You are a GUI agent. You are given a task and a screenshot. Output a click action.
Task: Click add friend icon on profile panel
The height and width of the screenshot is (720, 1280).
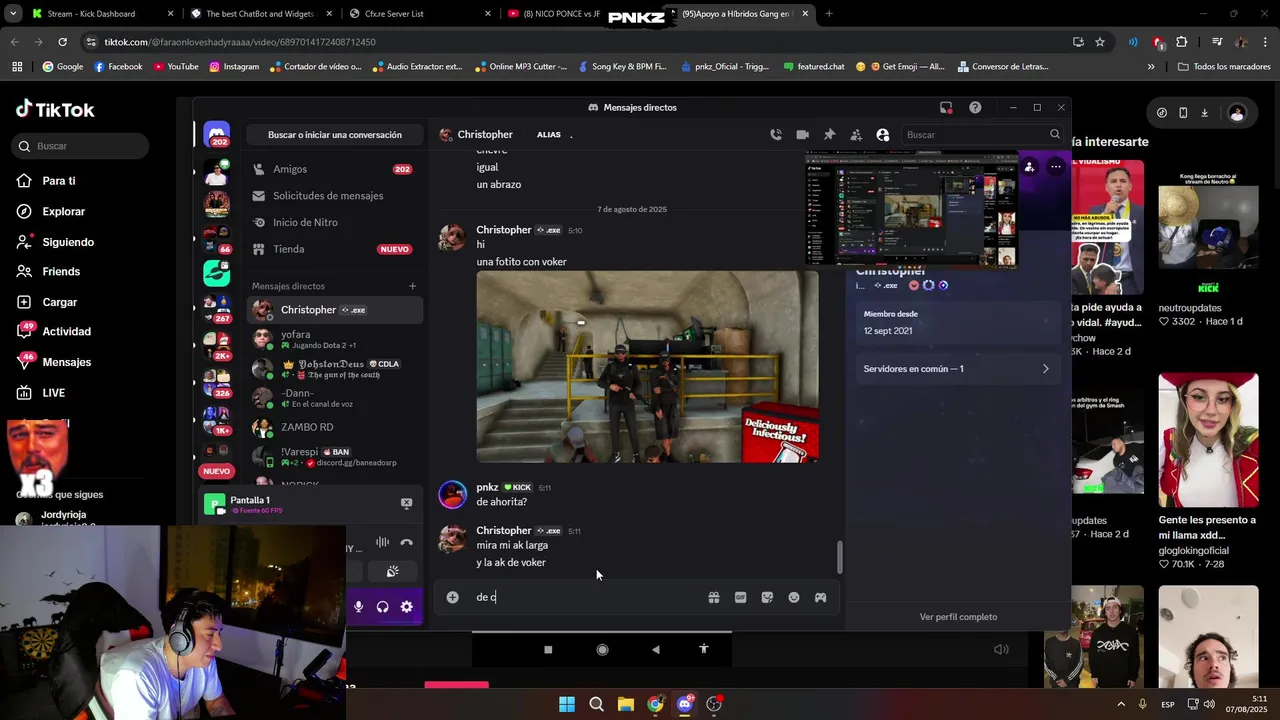[x=1029, y=167]
